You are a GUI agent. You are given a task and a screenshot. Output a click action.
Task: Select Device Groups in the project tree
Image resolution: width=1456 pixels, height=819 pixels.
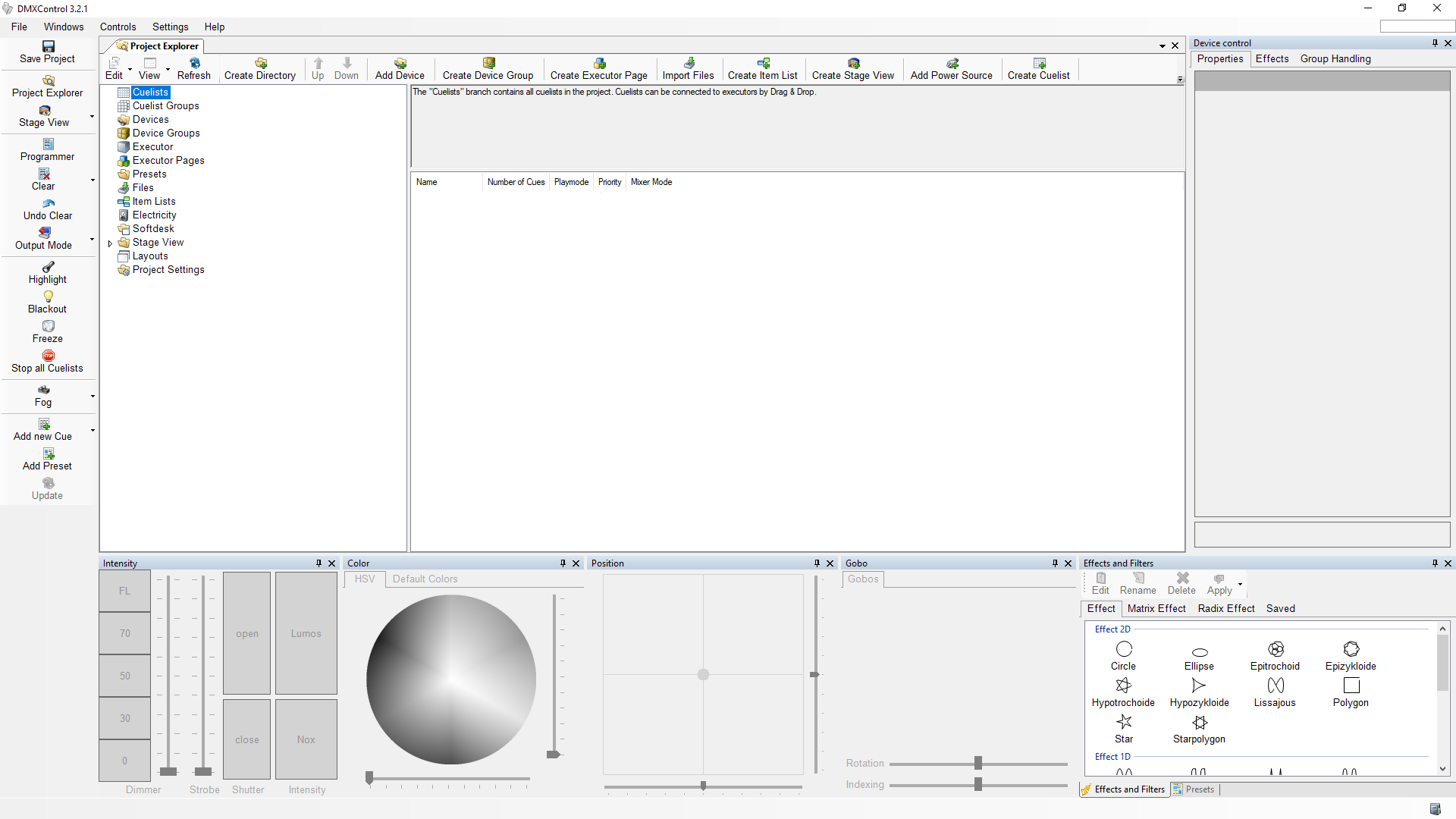pyautogui.click(x=166, y=133)
